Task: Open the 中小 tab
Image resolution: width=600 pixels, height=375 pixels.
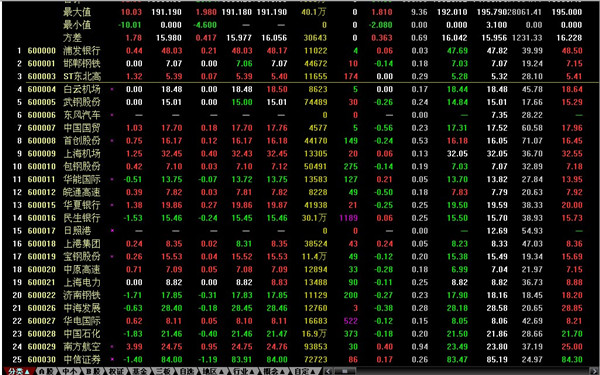Action: pos(70,371)
